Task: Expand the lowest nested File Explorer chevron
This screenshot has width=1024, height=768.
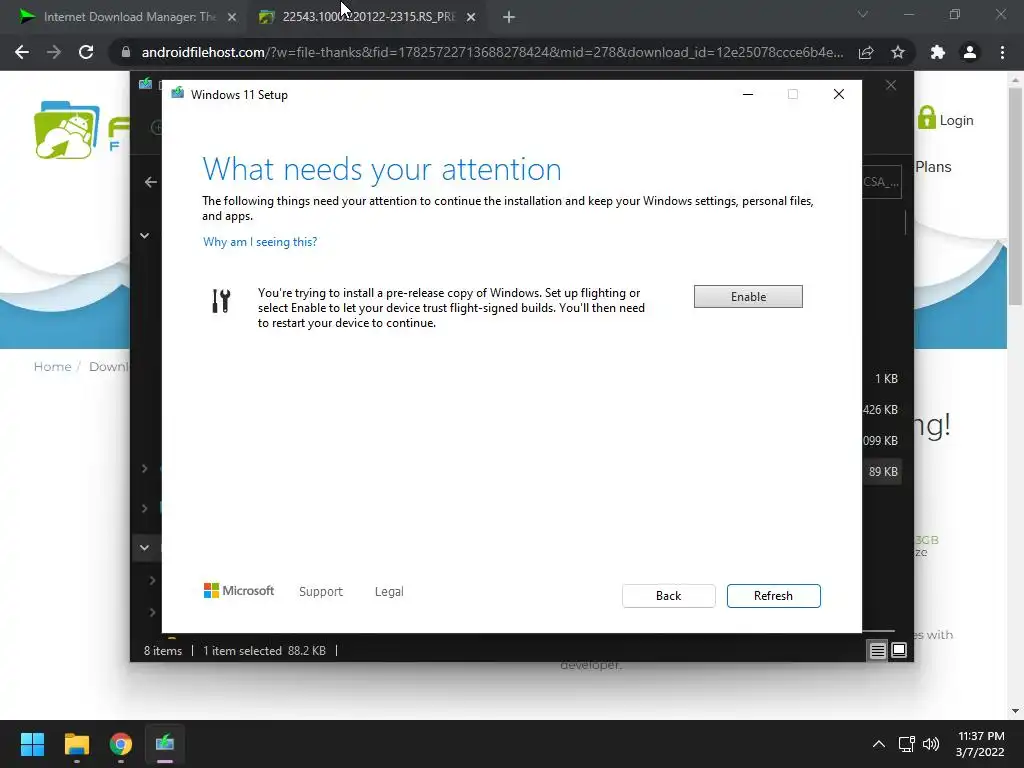Action: pyautogui.click(x=152, y=612)
